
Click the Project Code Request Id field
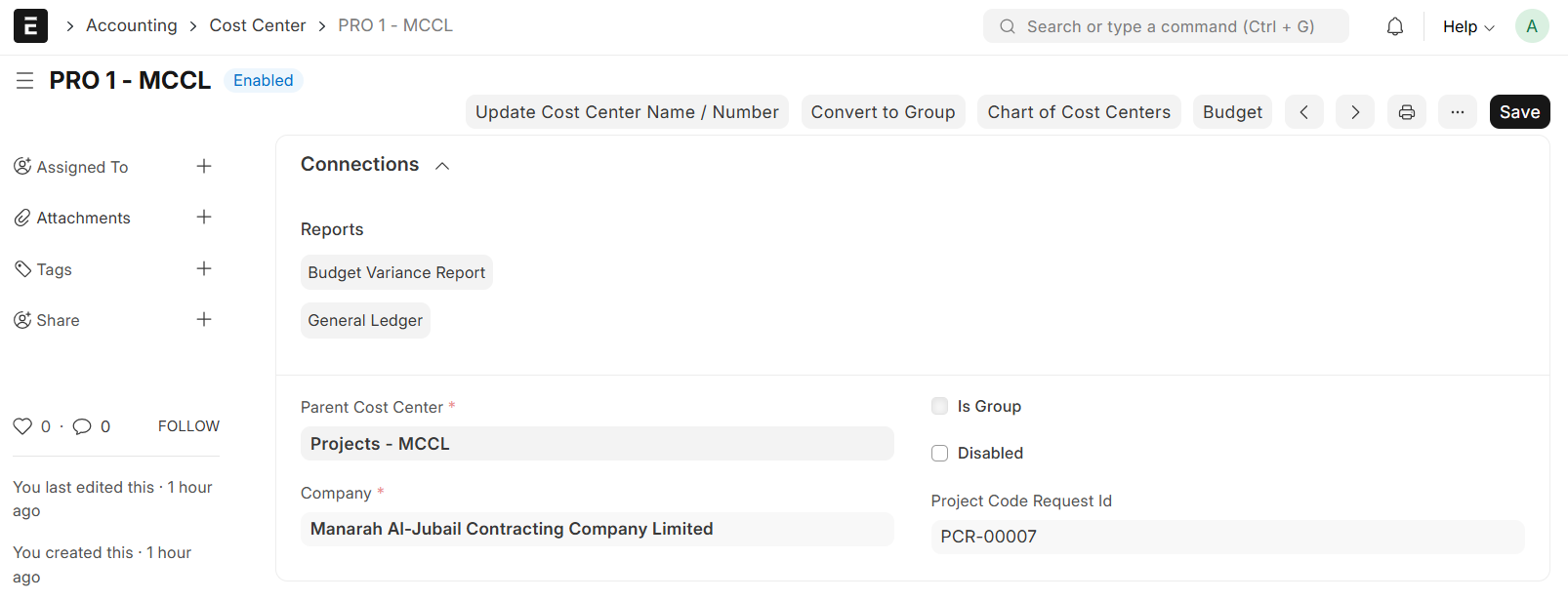[1227, 537]
